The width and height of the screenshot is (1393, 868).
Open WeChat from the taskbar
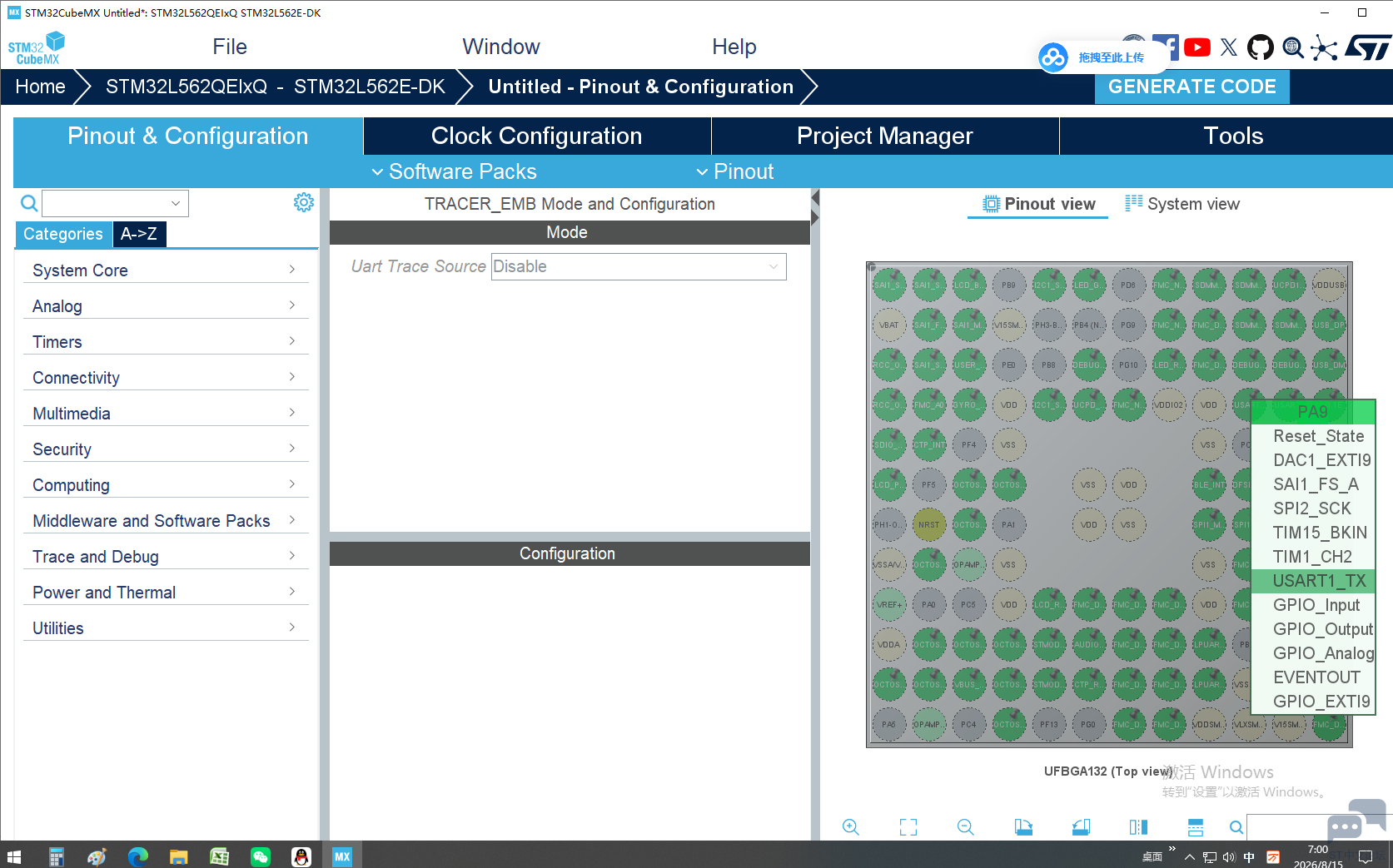[261, 856]
